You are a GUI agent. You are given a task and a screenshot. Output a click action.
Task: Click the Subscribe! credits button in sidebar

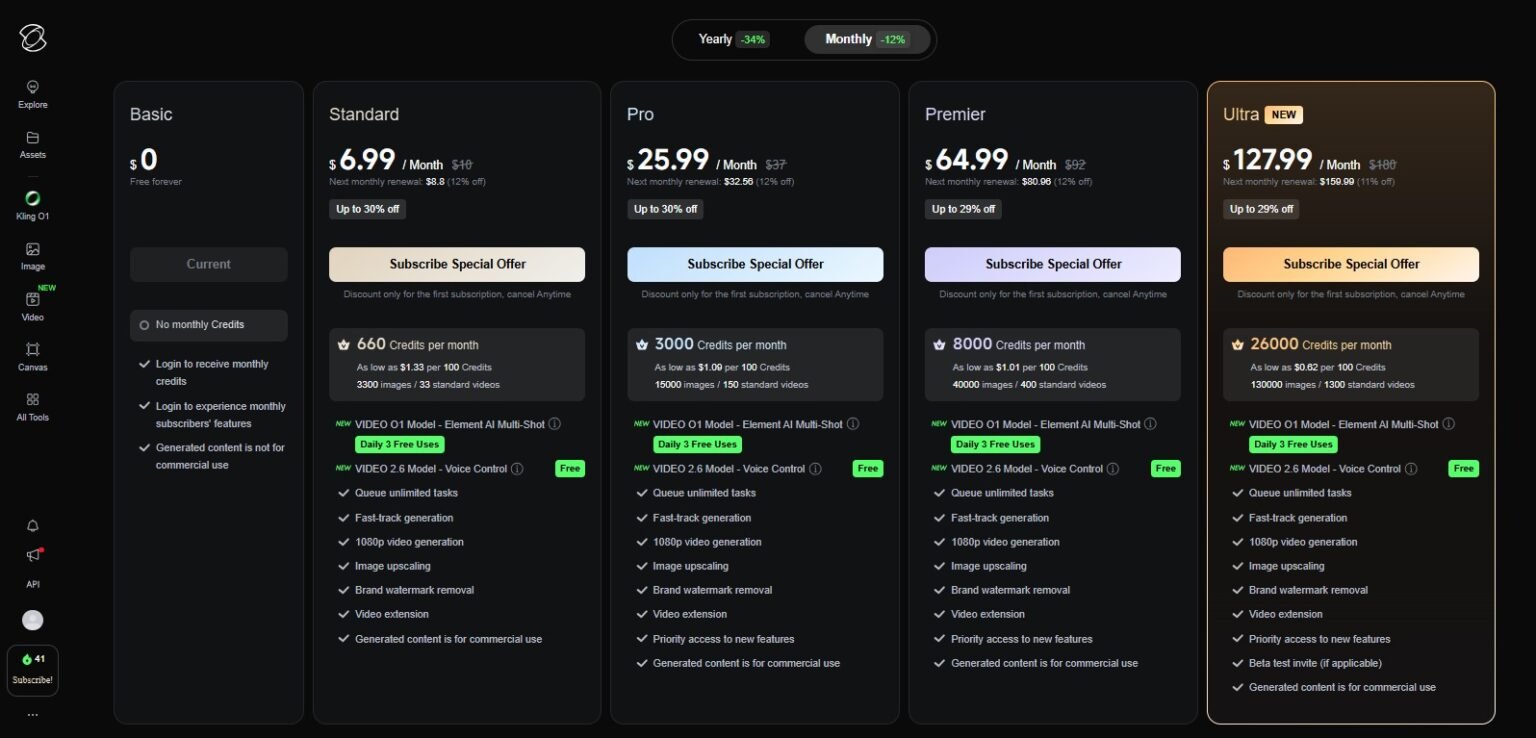tap(32, 668)
